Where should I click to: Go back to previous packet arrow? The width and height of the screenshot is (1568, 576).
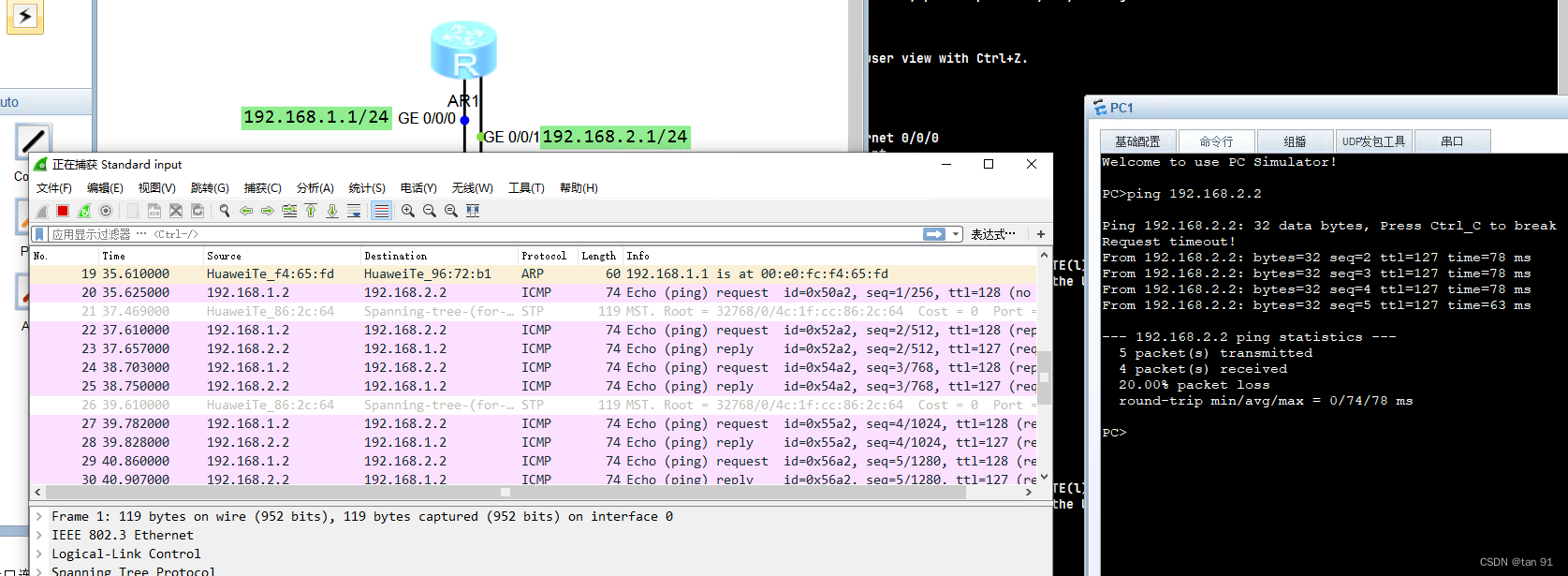pyautogui.click(x=246, y=211)
